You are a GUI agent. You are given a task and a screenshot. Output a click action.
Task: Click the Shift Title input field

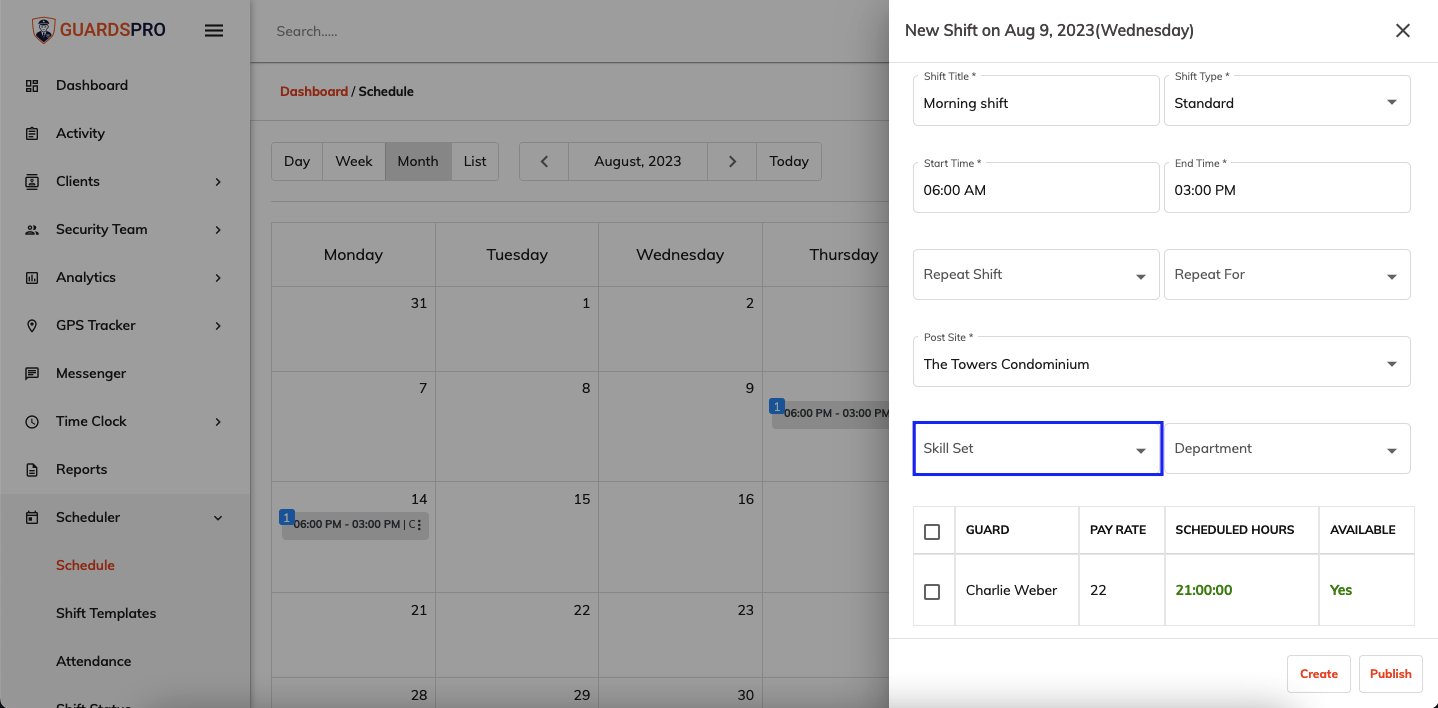[x=1036, y=100]
